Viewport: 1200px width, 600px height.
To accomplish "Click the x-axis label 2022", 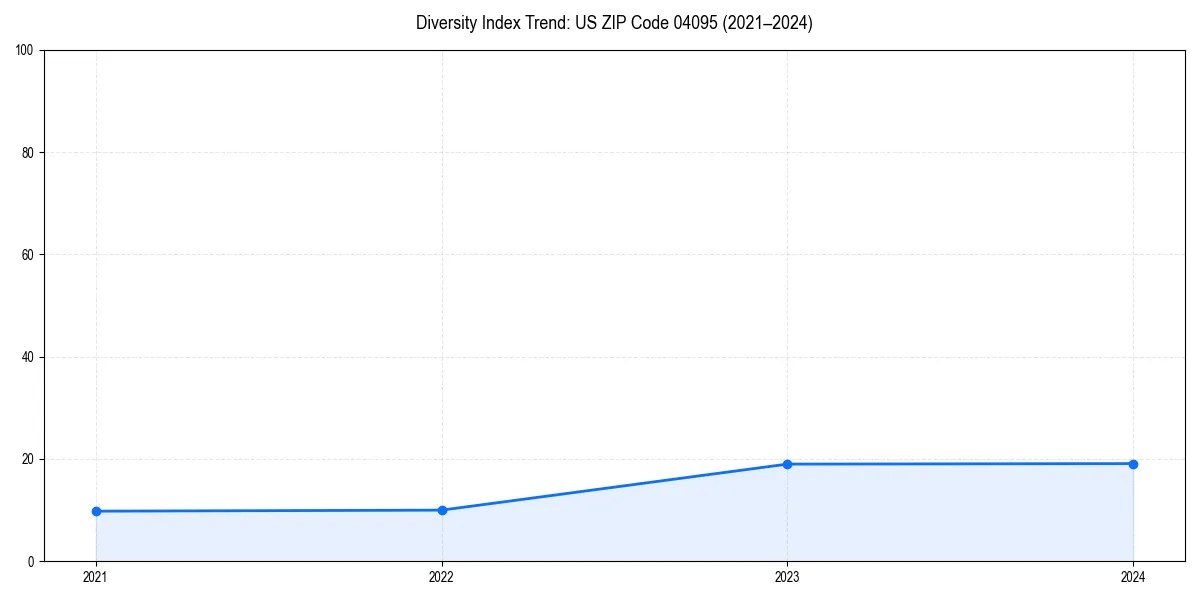I will 442,577.
